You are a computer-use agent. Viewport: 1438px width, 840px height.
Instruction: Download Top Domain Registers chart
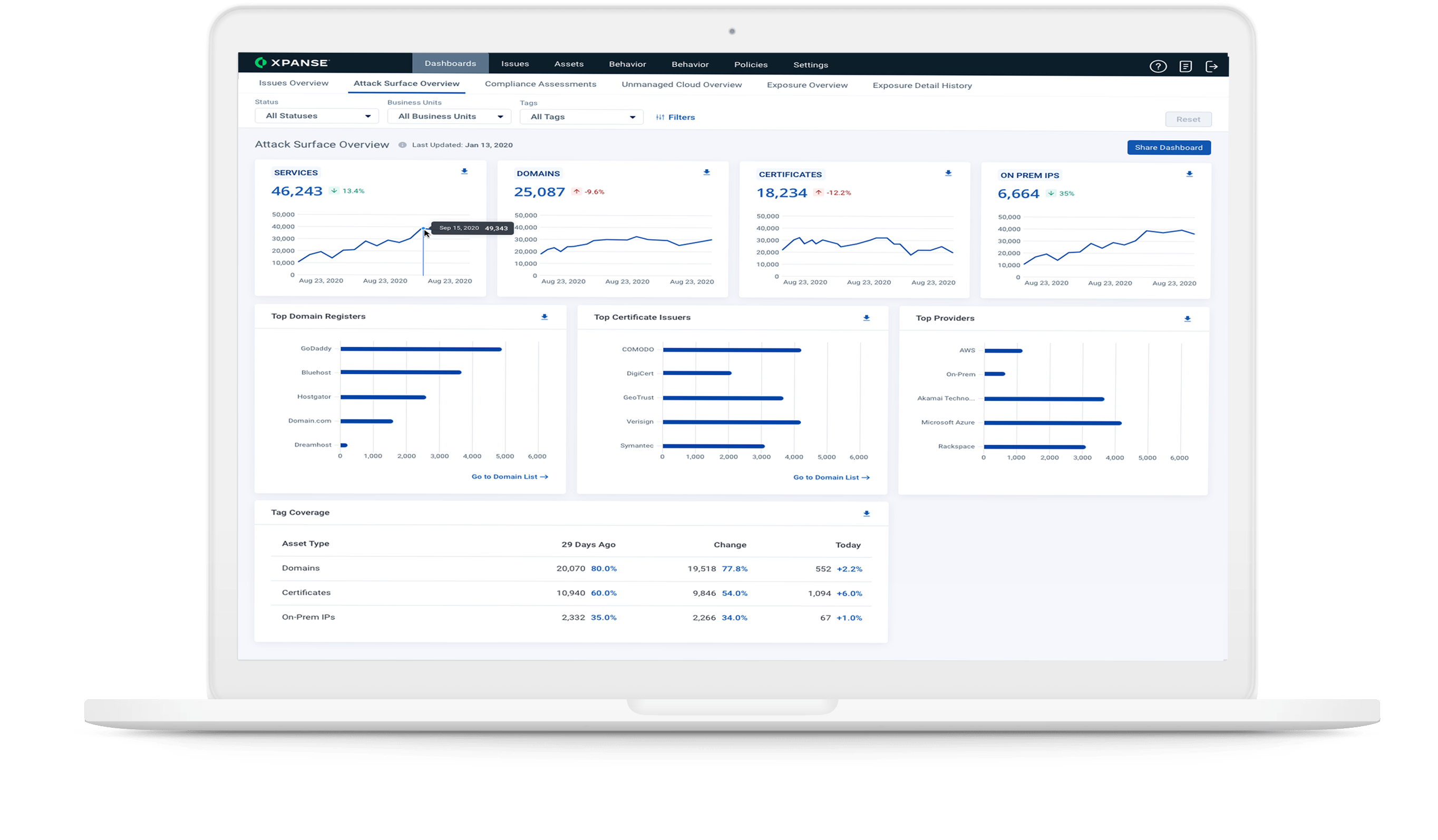[x=545, y=317]
